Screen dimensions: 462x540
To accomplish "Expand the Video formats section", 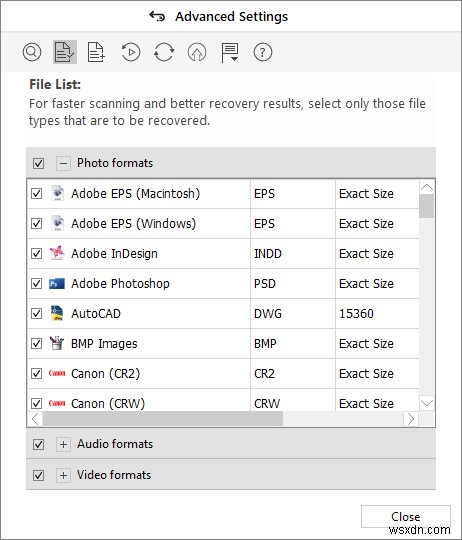I will click(x=63, y=475).
